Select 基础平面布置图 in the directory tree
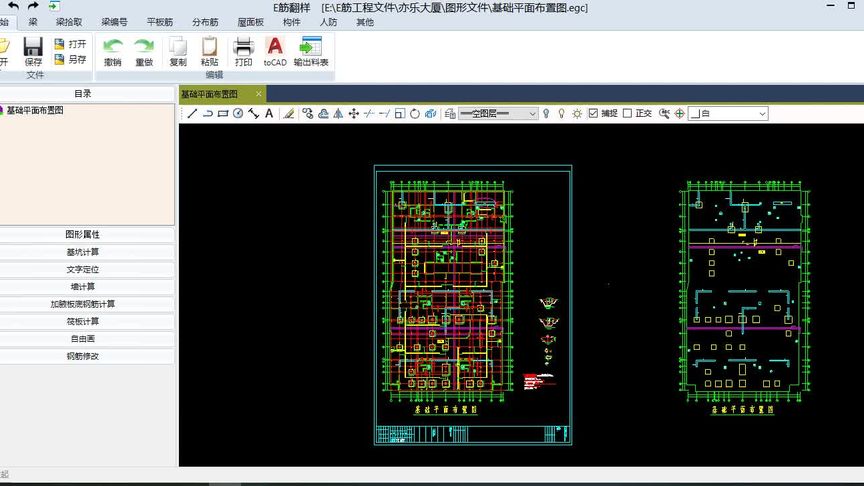 pyautogui.click(x=35, y=110)
